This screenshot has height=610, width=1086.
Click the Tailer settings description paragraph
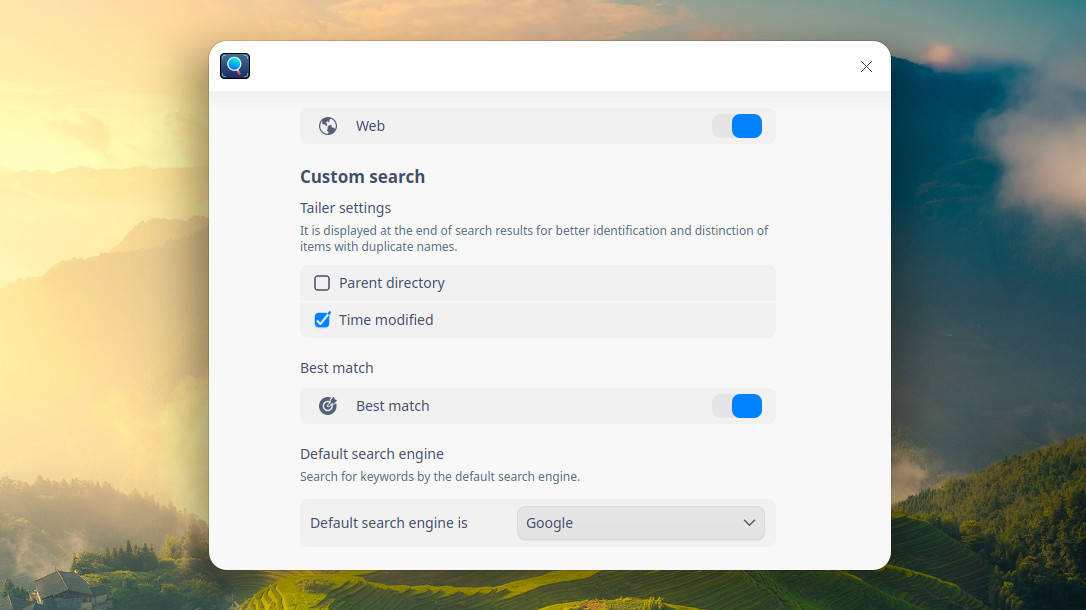click(534, 238)
